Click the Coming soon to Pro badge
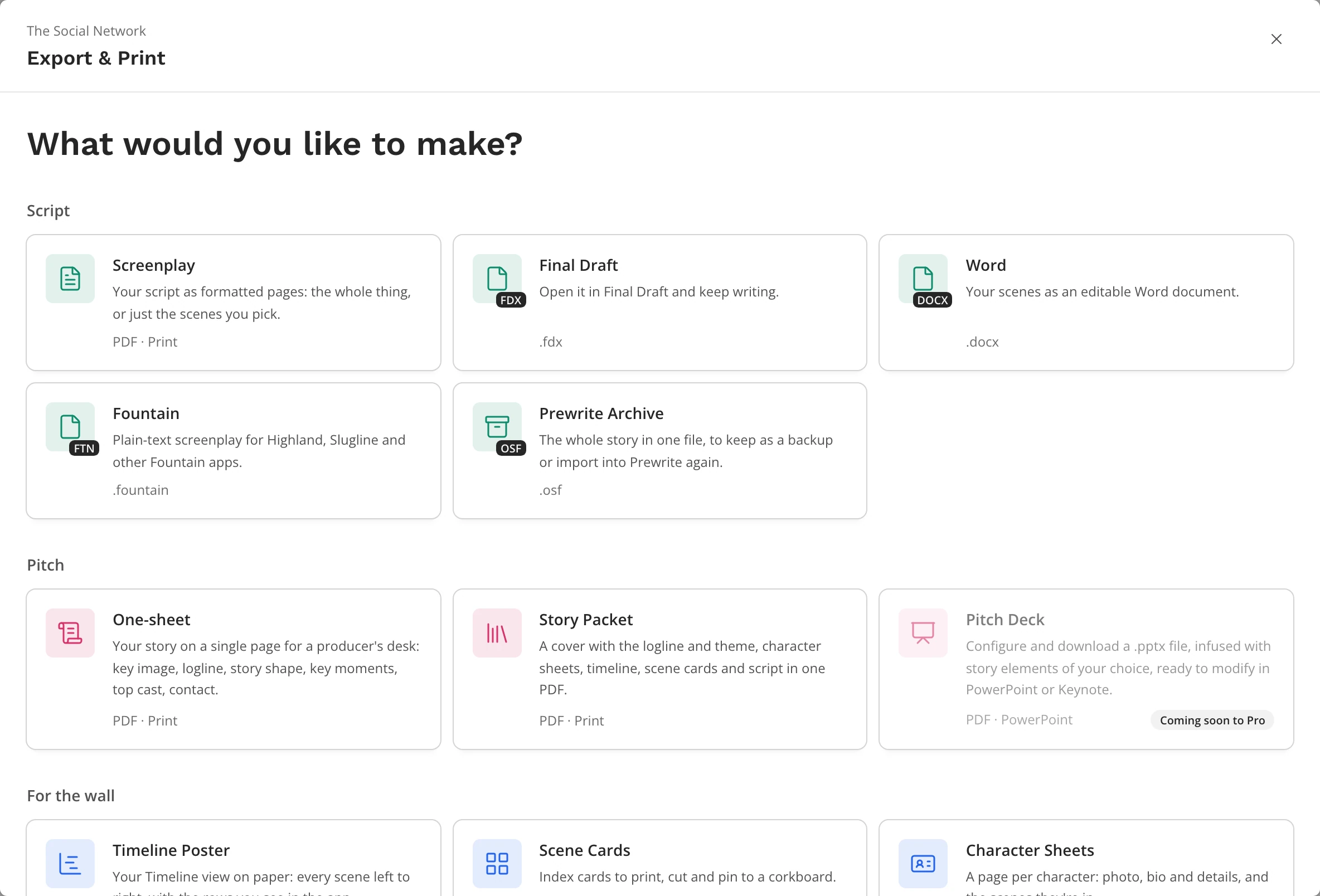The height and width of the screenshot is (896, 1320). coord(1212,720)
